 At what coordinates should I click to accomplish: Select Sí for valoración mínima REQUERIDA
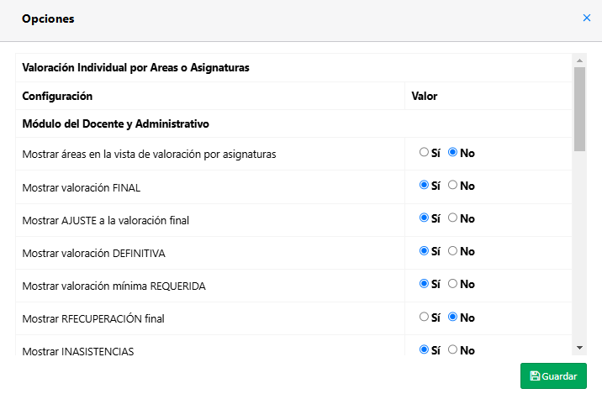tap(424, 283)
